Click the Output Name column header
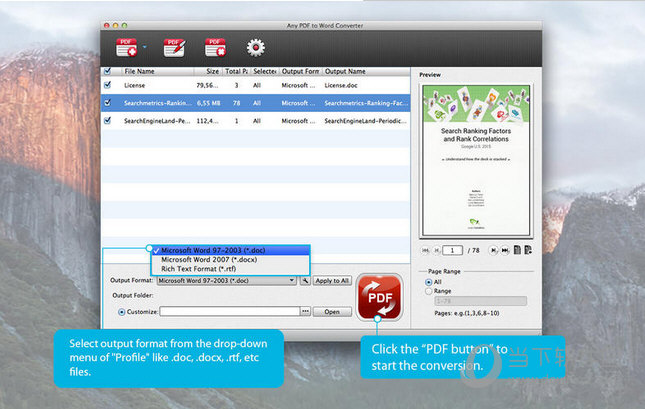Image resolution: width=645 pixels, height=409 pixels. [366, 71]
